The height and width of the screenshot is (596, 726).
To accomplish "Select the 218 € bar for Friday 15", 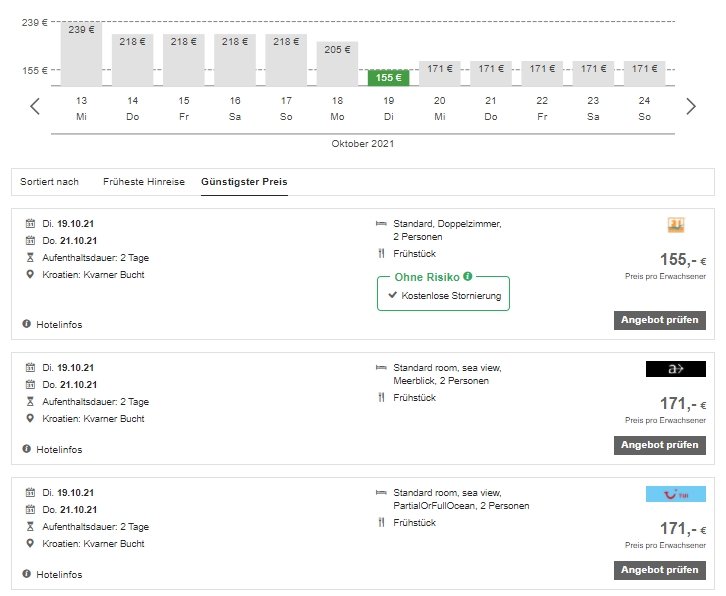I will click(x=184, y=59).
